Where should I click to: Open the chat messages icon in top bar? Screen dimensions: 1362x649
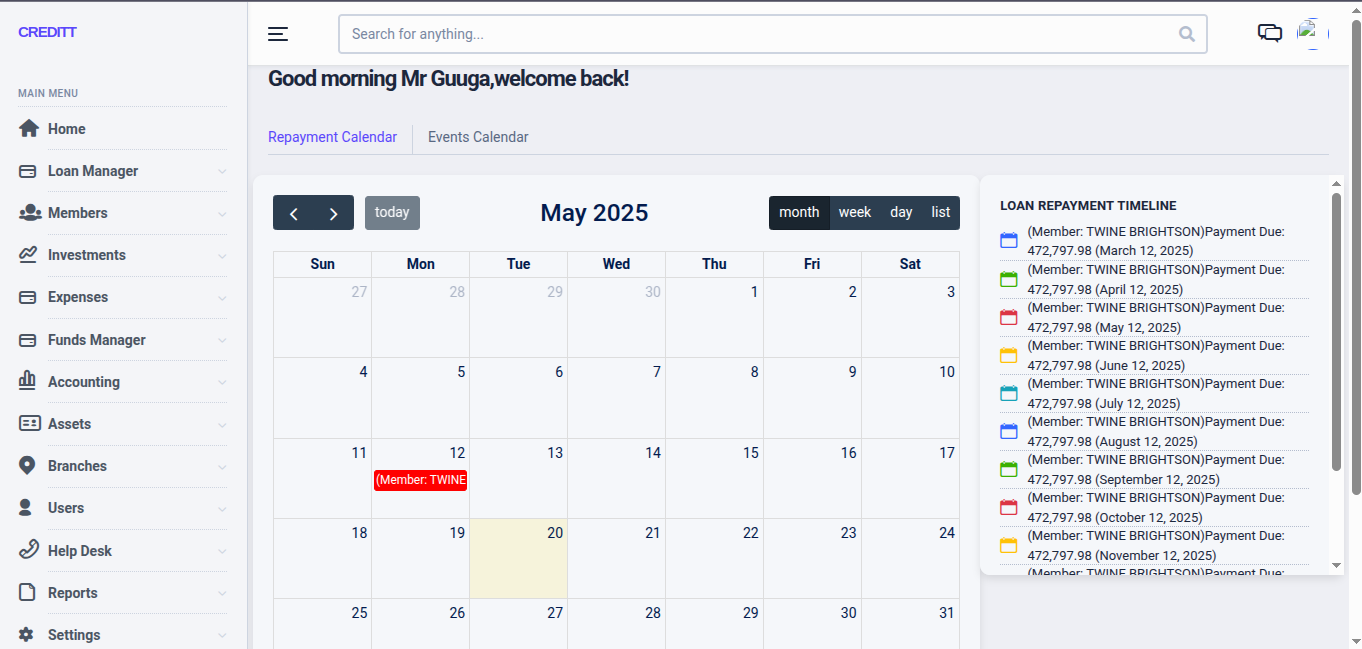pyautogui.click(x=1270, y=33)
